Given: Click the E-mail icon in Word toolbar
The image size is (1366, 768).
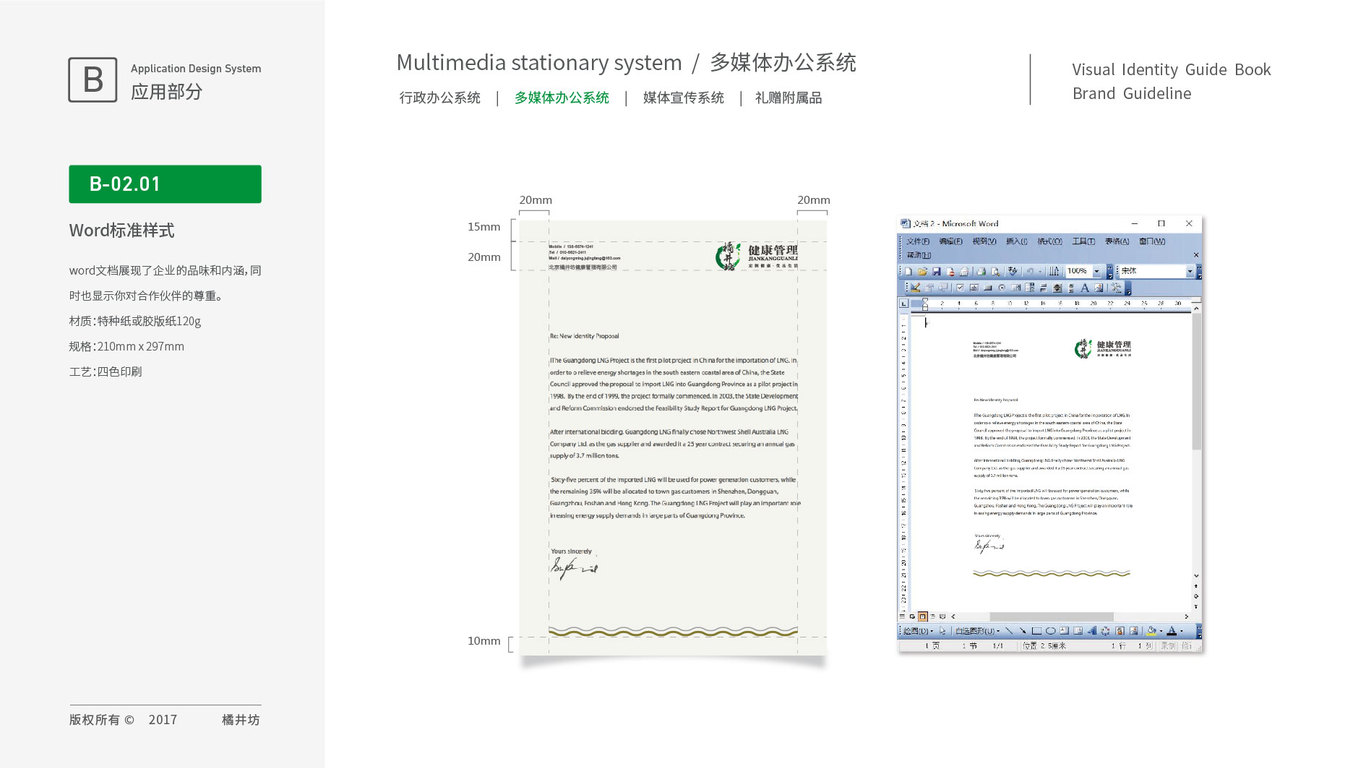Looking at the screenshot, I should (x=964, y=271).
